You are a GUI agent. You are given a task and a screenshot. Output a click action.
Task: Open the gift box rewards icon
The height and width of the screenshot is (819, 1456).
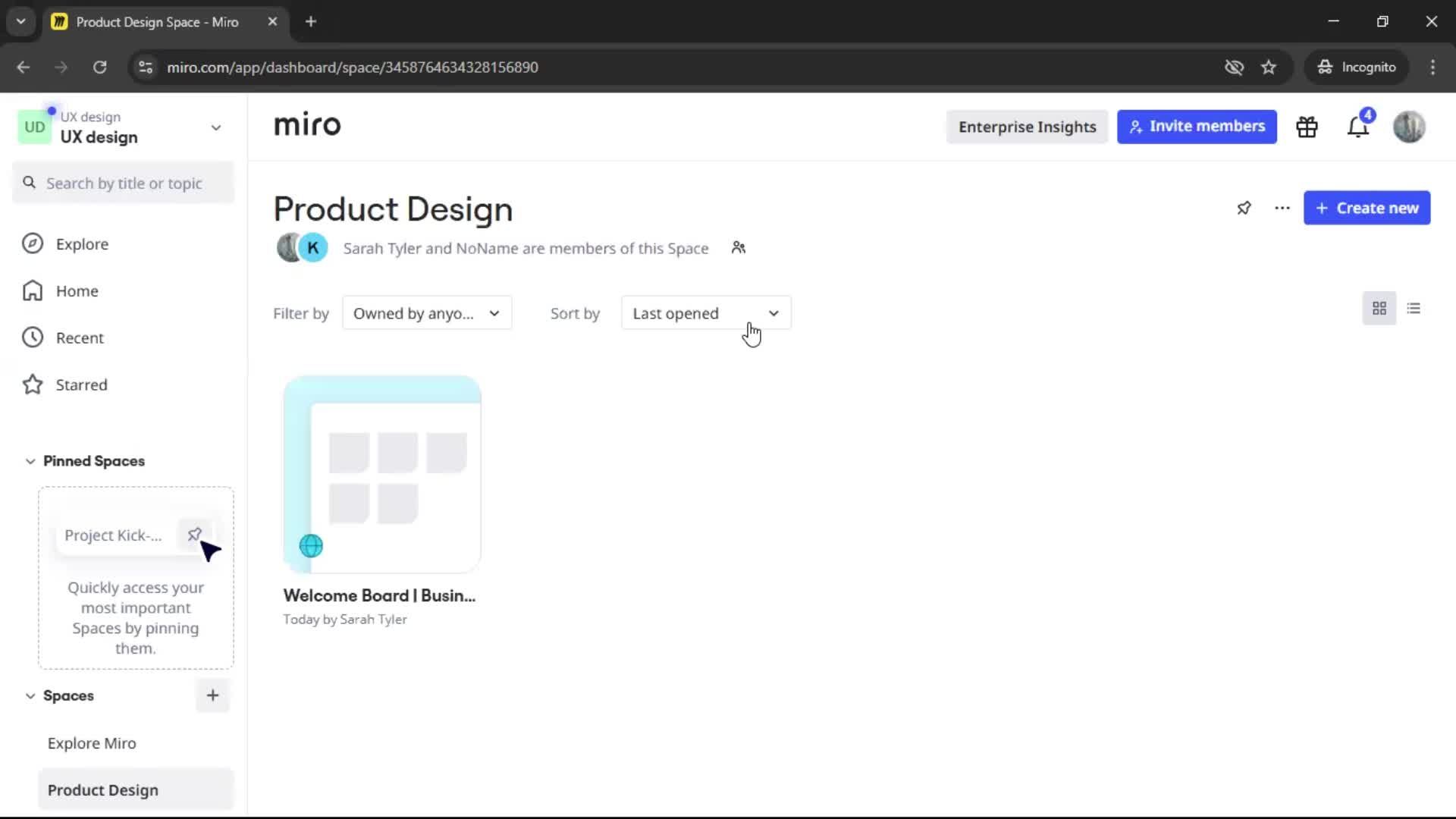coord(1307,127)
